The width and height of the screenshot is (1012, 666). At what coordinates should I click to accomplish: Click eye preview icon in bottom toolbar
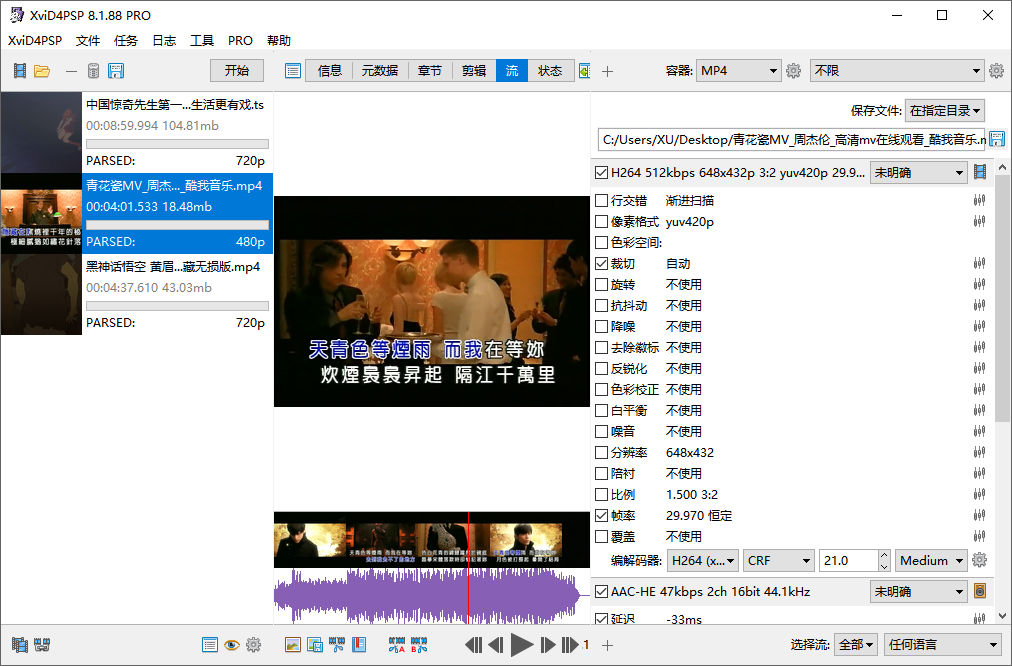tap(232, 644)
